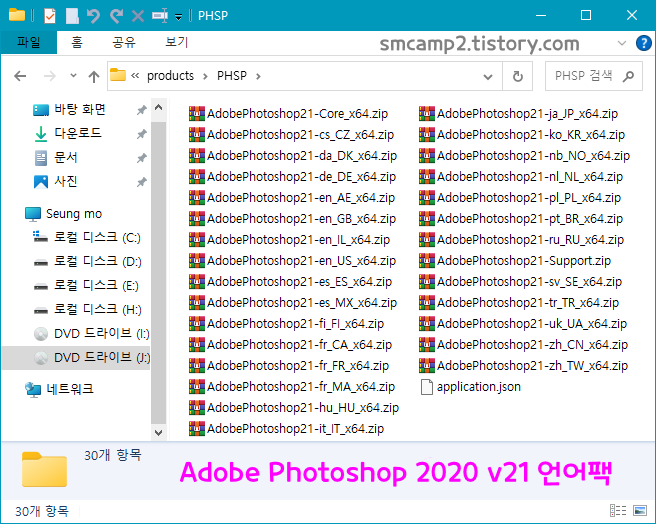The height and width of the screenshot is (524, 656).
Task: Go up one folder level
Action: (94, 76)
